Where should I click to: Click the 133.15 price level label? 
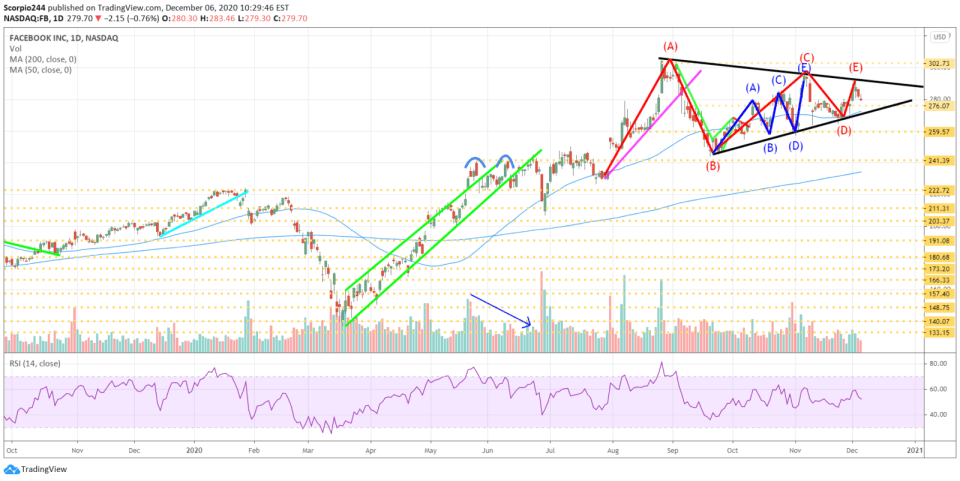point(939,333)
